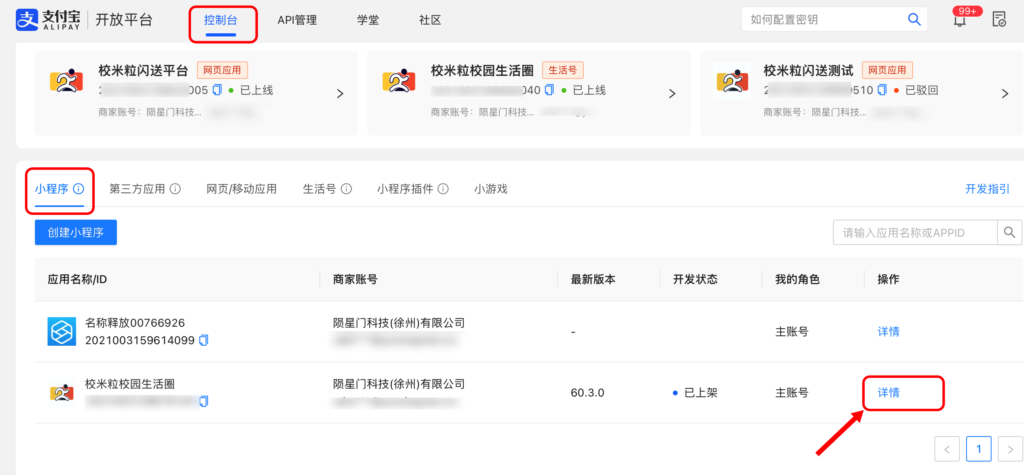Click the Alipay logo icon
Screen dimensions: 1024x475
[29, 20]
